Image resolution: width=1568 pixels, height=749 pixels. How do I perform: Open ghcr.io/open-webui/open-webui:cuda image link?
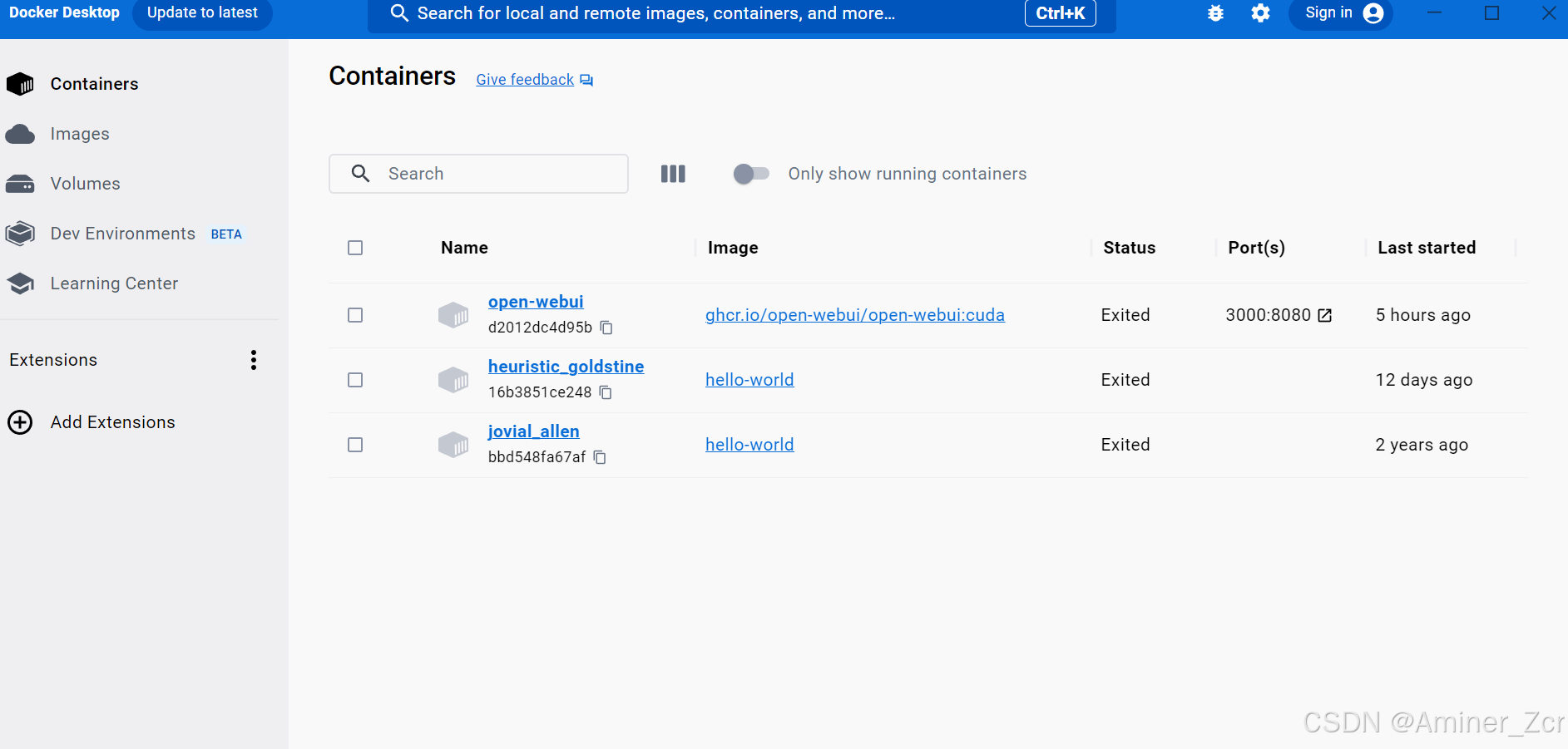(x=855, y=315)
